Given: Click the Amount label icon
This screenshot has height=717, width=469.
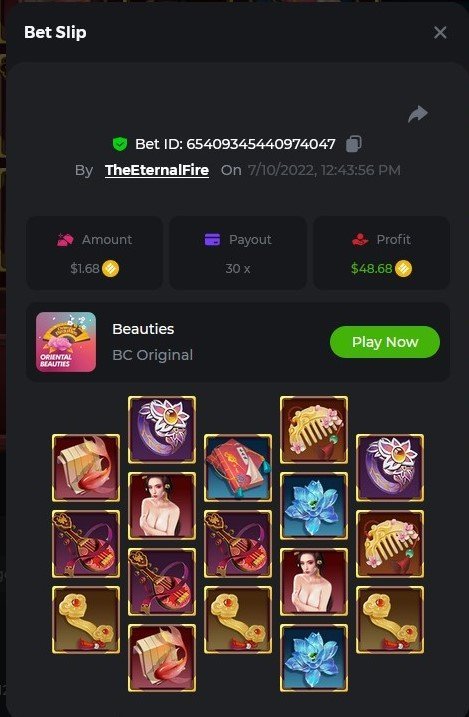Looking at the screenshot, I should click(65, 239).
